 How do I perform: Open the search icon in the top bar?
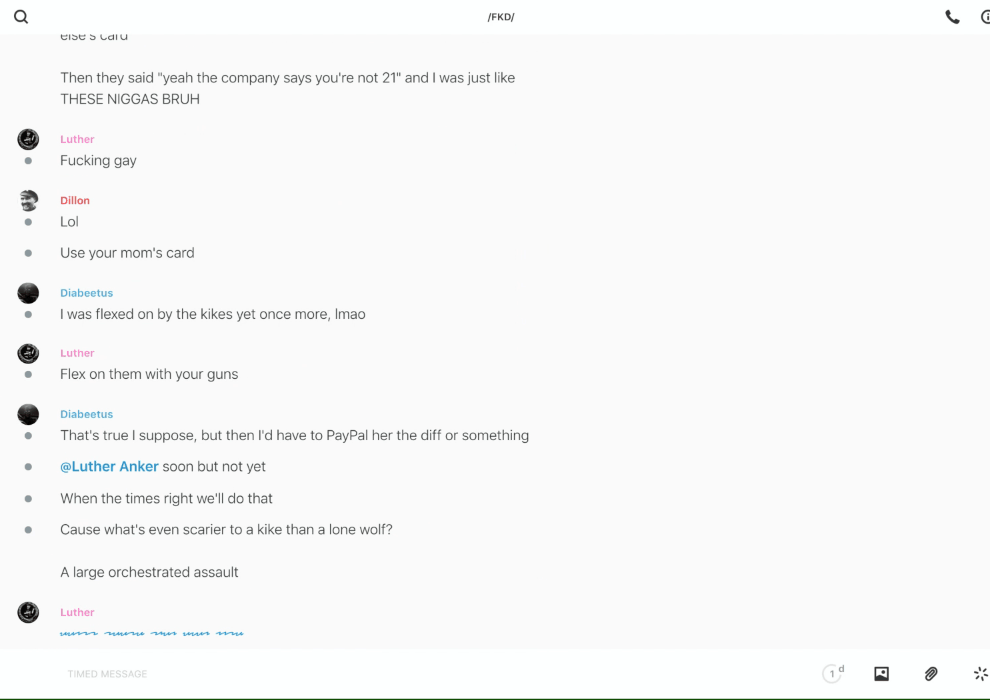tap(21, 17)
